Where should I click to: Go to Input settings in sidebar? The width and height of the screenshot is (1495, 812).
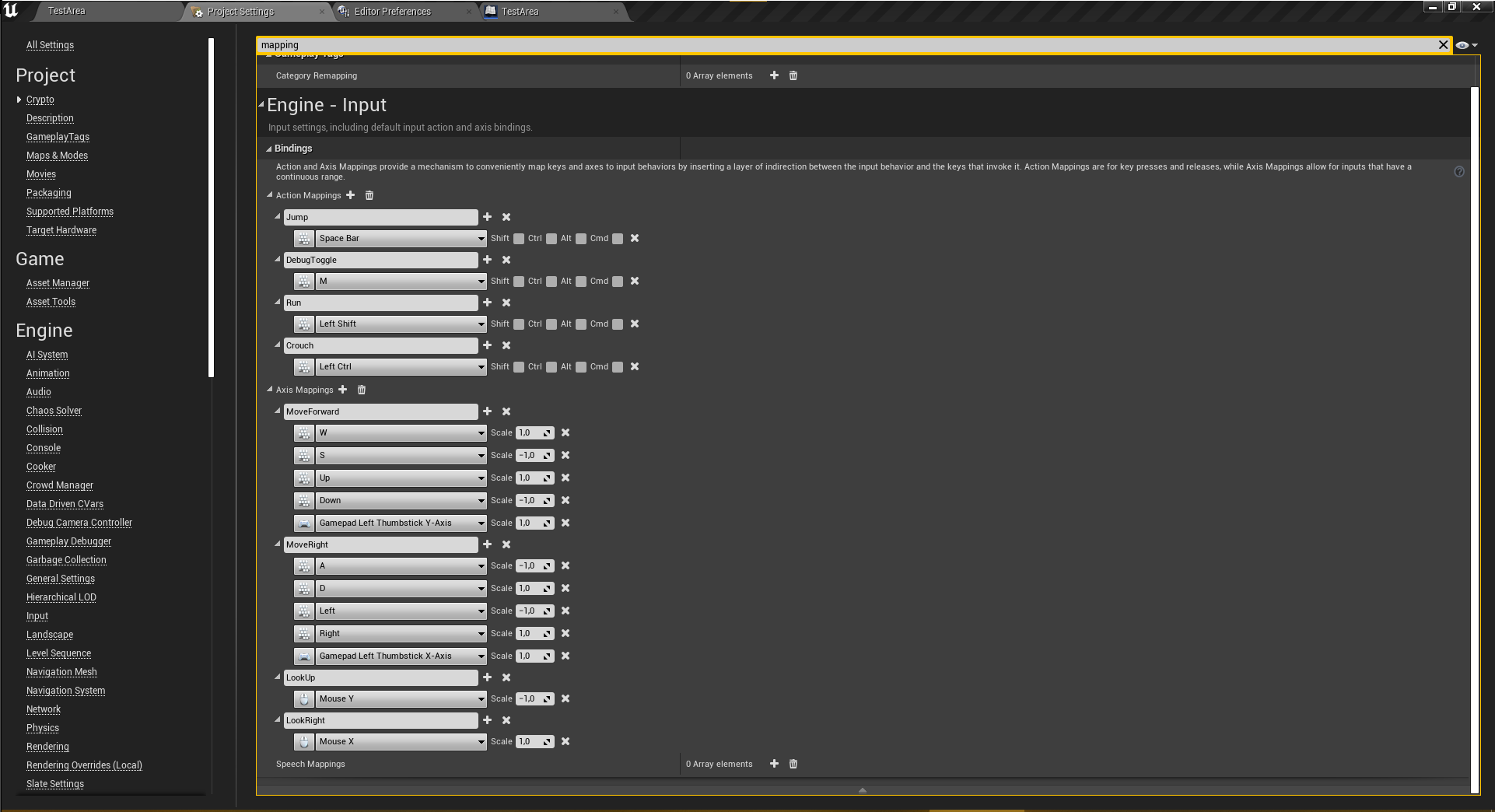point(37,616)
